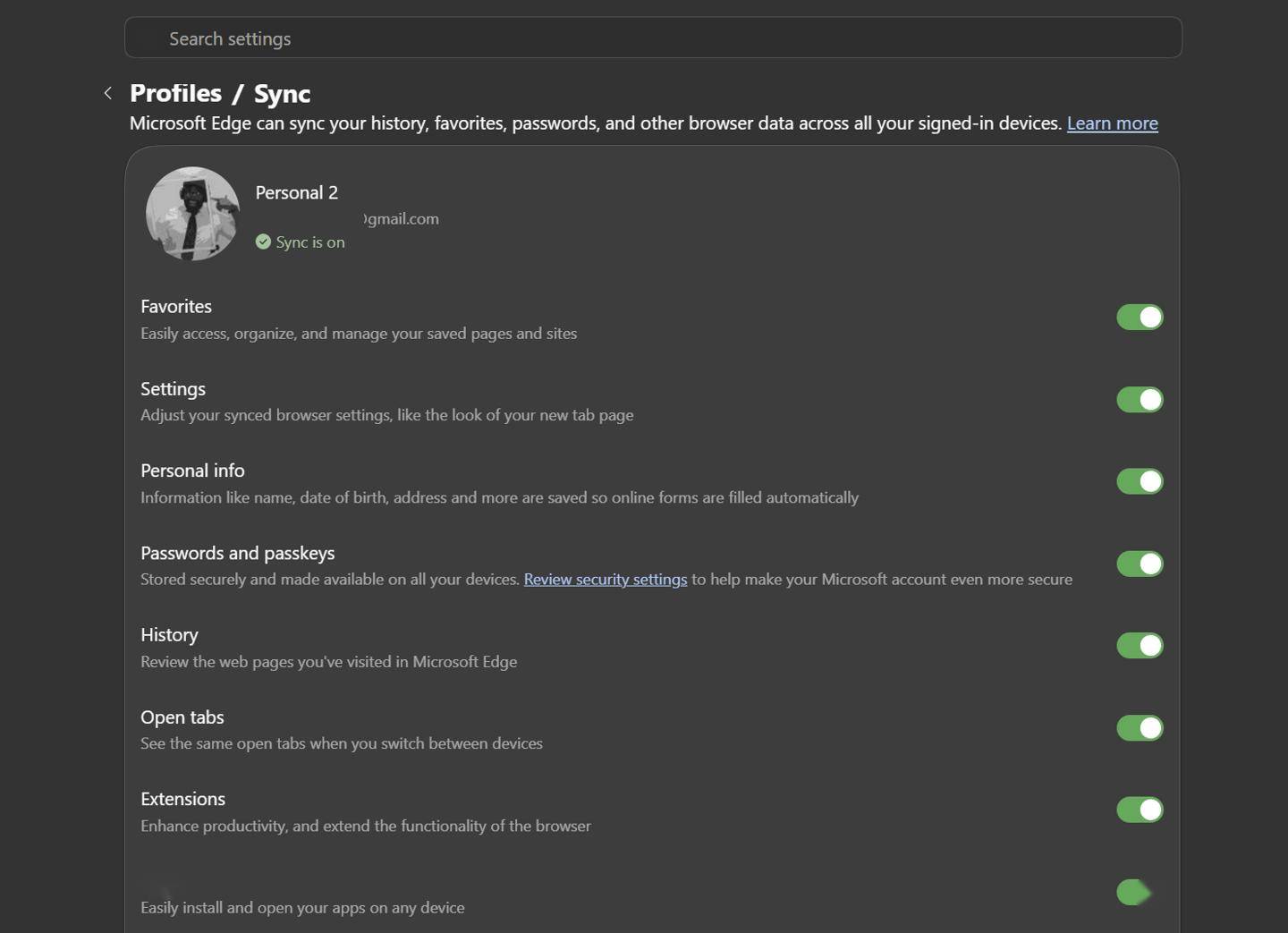1288x933 pixels.
Task: Click the Personal 2 profile picture
Action: (192, 214)
